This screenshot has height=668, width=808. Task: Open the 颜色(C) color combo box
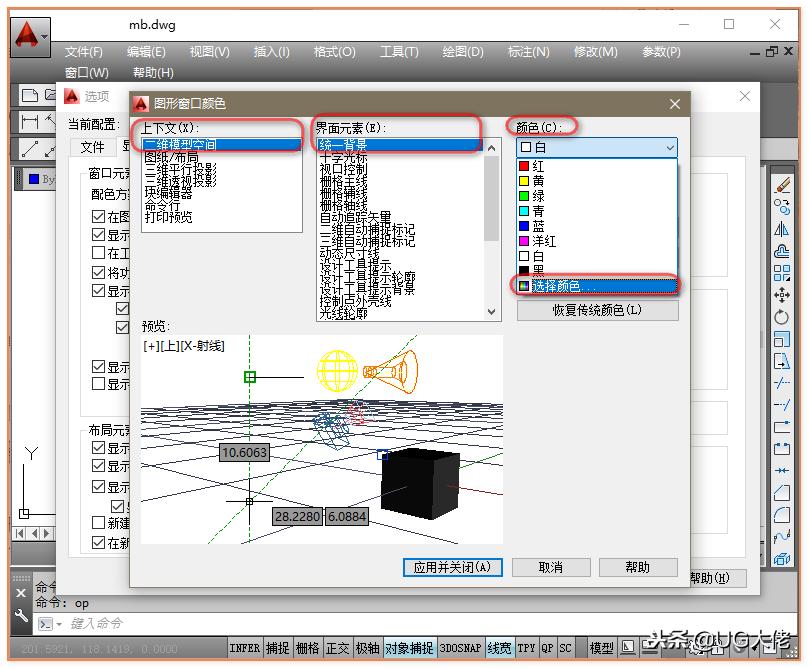tap(597, 147)
